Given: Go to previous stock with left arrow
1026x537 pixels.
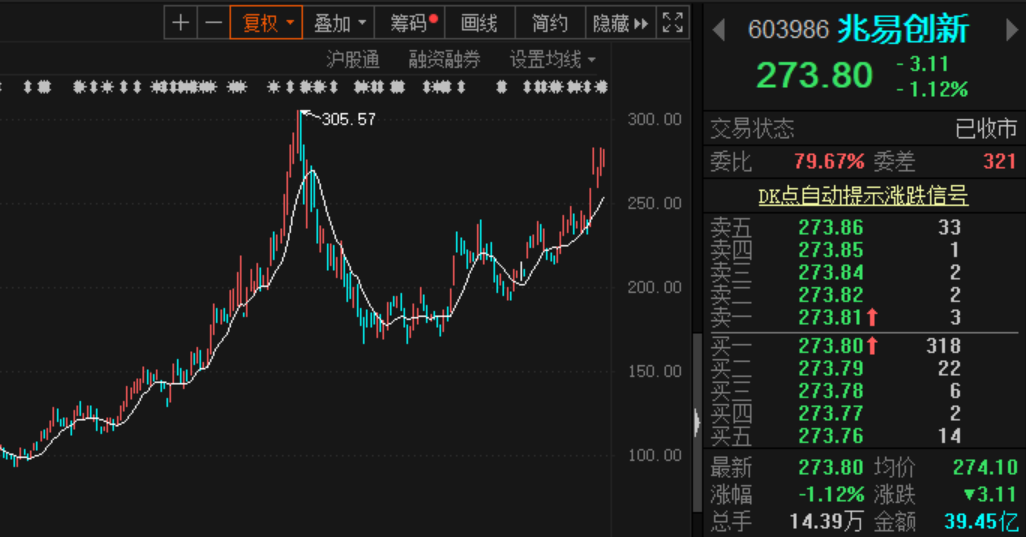Looking at the screenshot, I should click(718, 30).
